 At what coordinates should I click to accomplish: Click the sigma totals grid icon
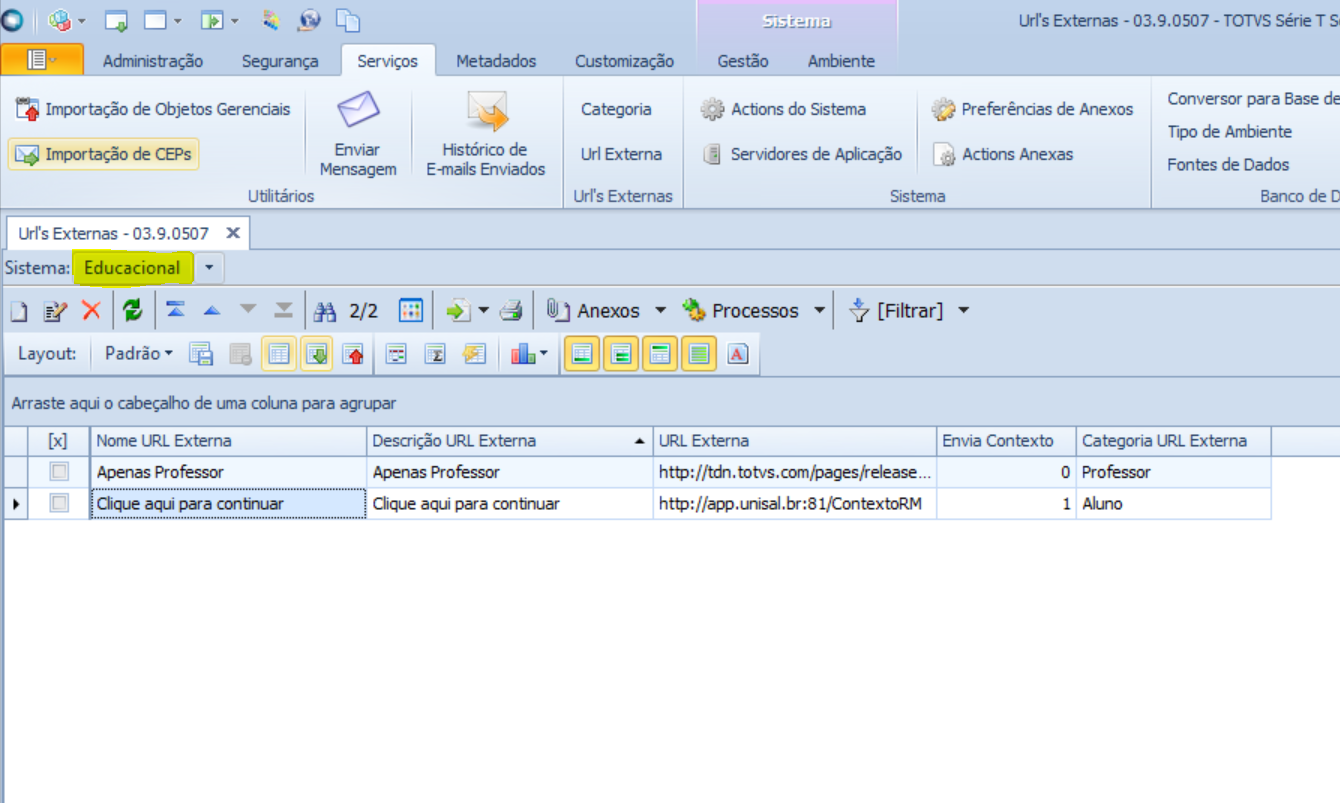point(435,354)
